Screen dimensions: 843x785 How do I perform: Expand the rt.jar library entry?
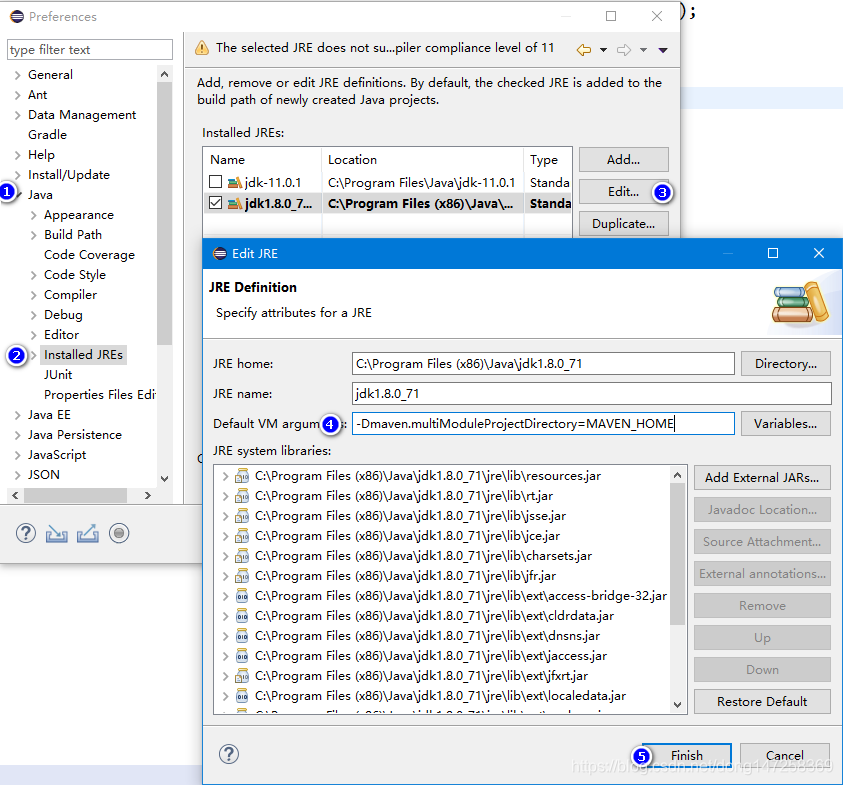[x=225, y=496]
